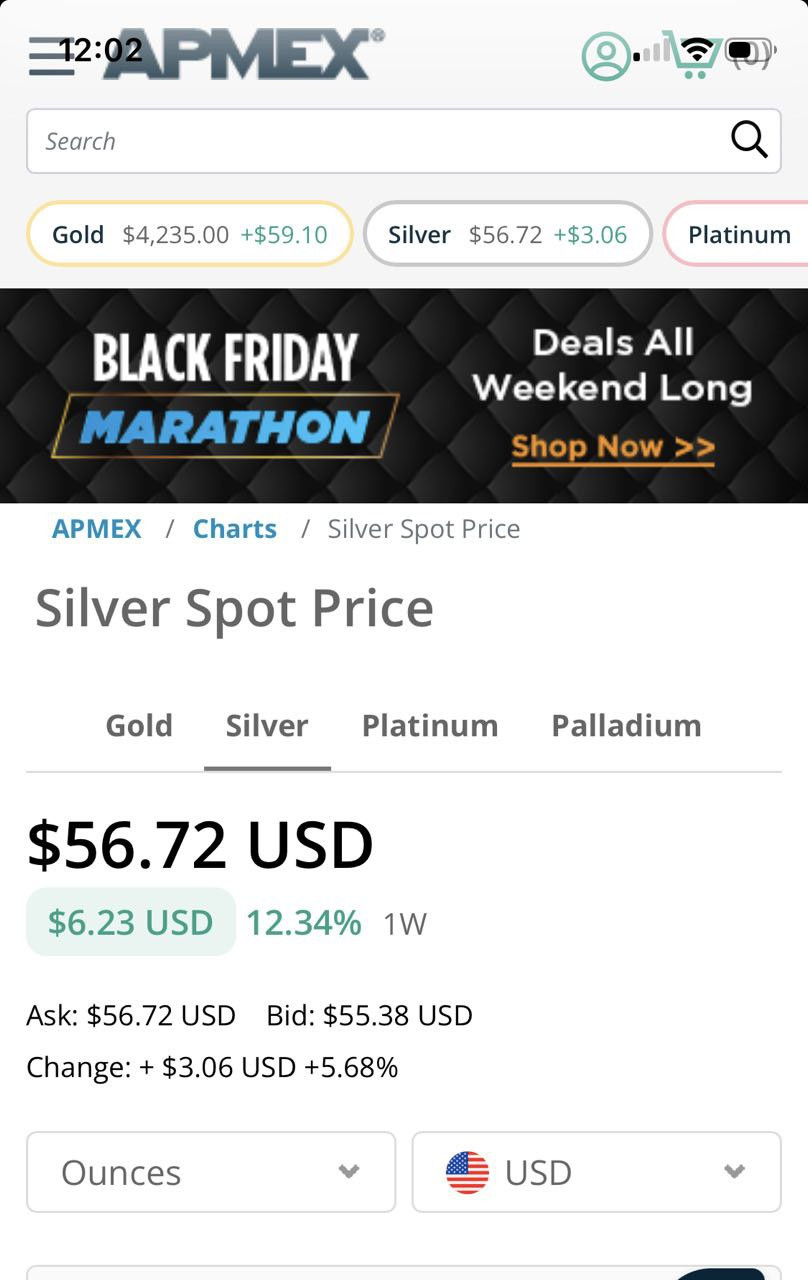Open the Charts breadcrumb link
The width and height of the screenshot is (808, 1280).
234,528
